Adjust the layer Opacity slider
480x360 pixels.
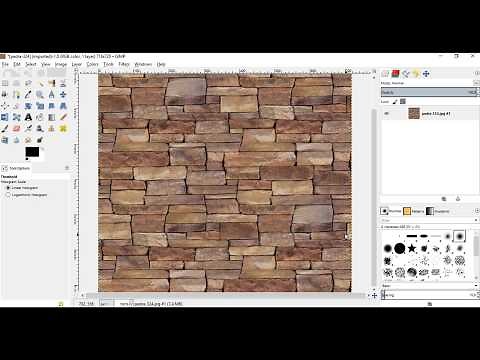coord(429,92)
